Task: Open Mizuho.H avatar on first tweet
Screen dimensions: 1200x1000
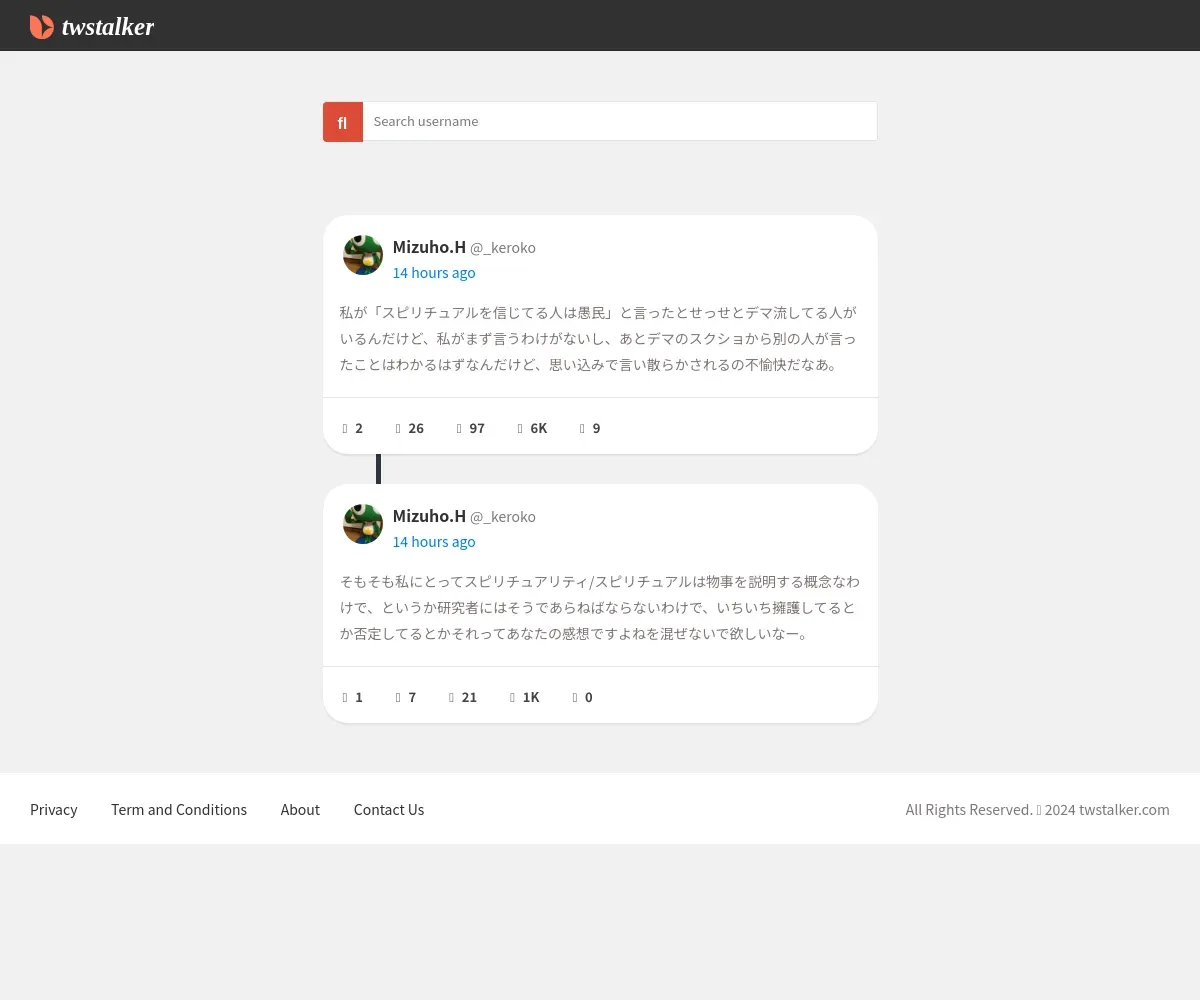Action: [363, 255]
